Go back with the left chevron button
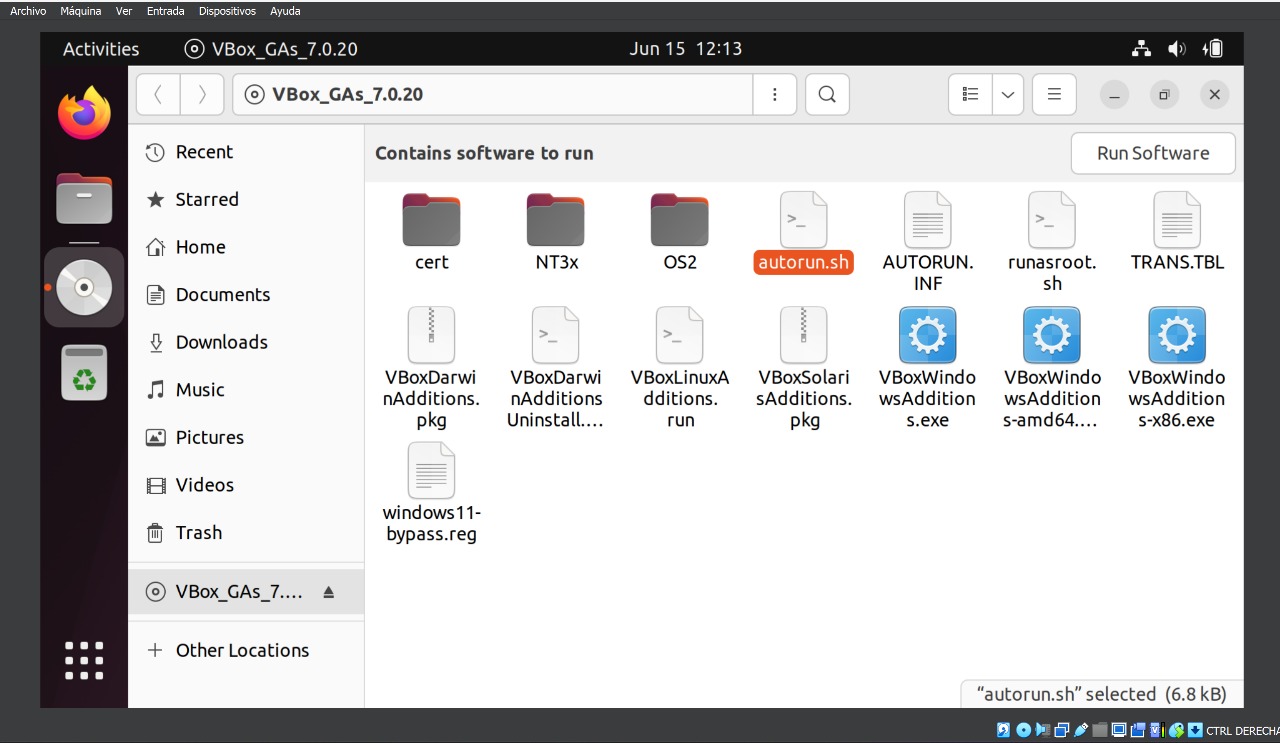Screen dimensions: 1280x743 coord(158,94)
